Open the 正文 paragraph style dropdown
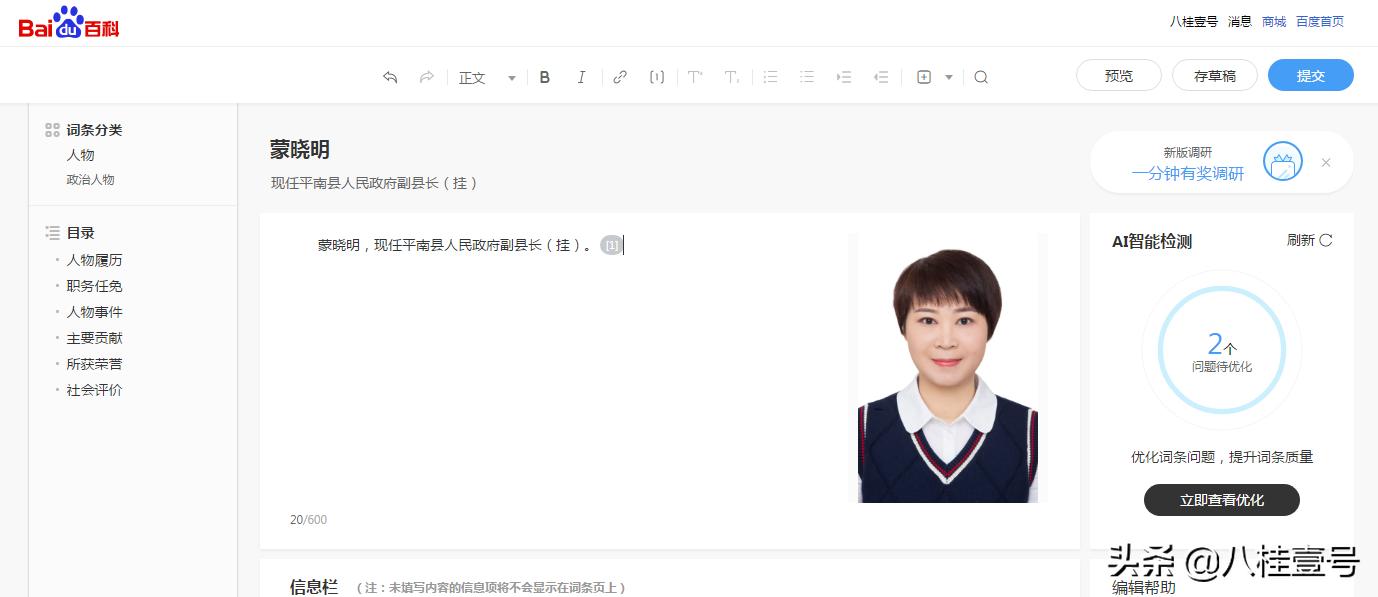Image resolution: width=1378 pixels, height=597 pixels. click(485, 76)
